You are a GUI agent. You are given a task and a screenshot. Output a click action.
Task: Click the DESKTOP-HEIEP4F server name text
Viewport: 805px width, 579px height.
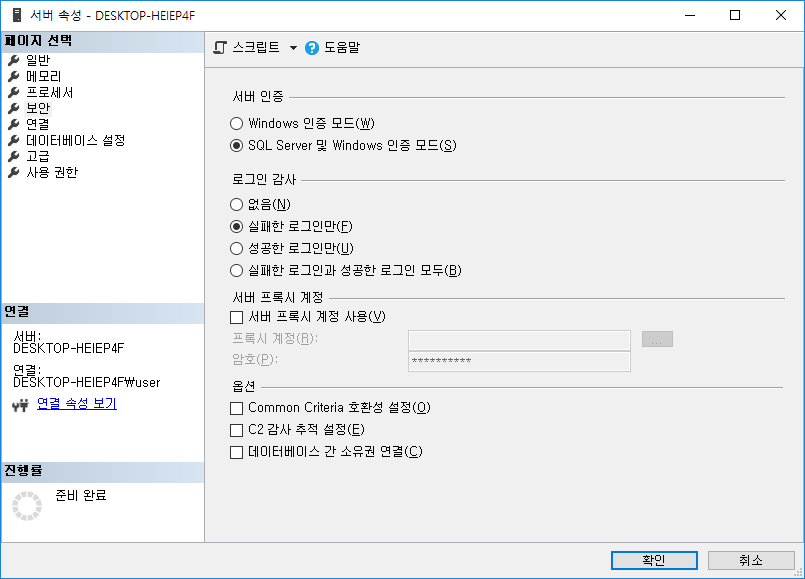click(68, 349)
